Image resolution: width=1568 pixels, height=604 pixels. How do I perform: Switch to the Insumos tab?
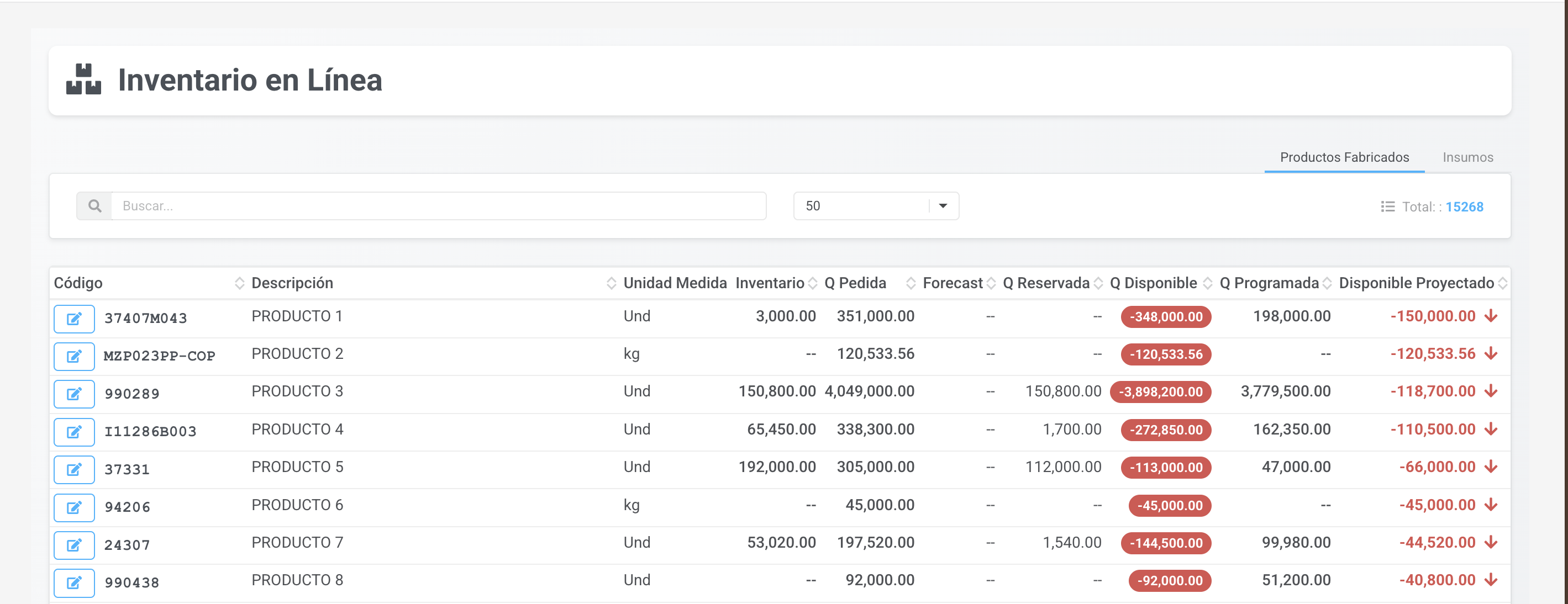[1467, 157]
